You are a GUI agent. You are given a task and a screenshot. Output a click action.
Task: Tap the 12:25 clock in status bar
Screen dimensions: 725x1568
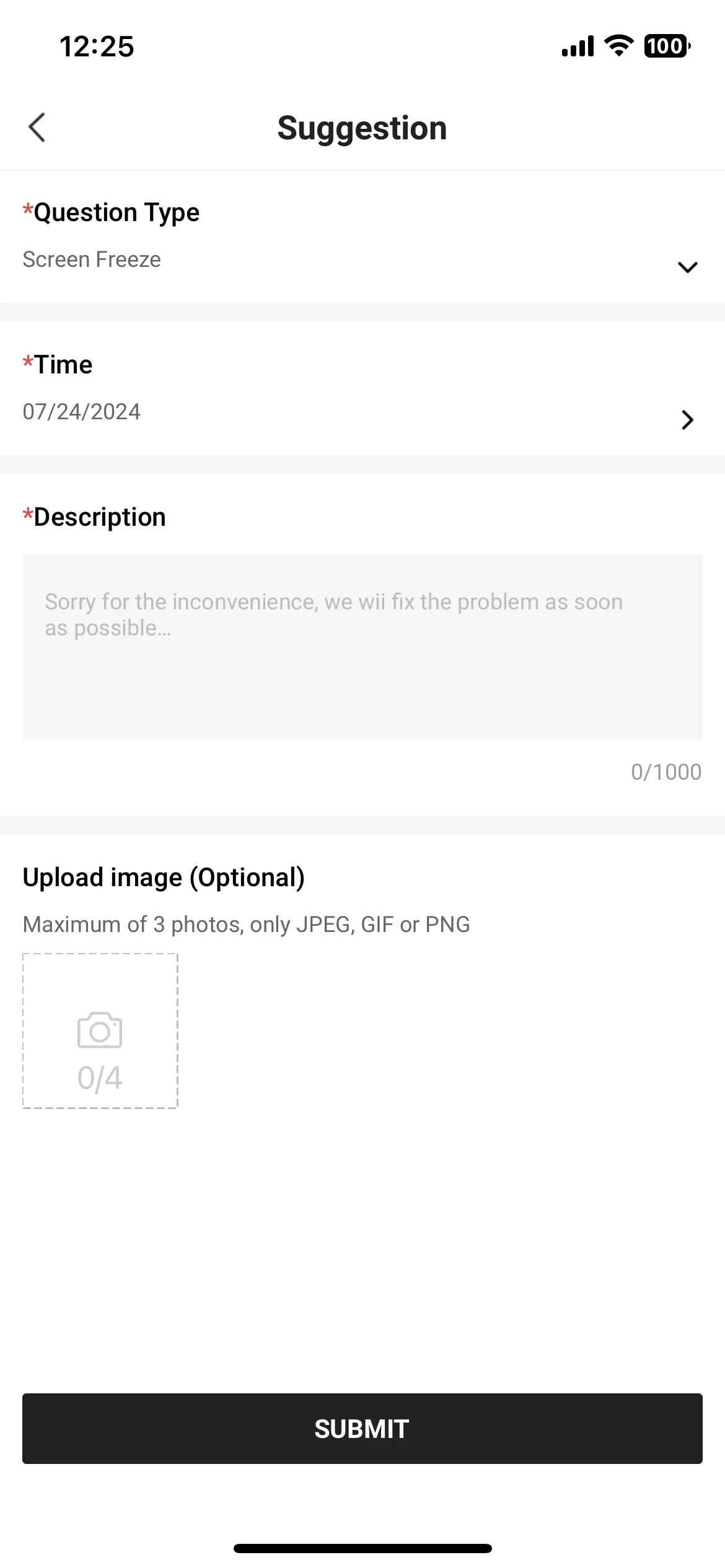click(97, 46)
